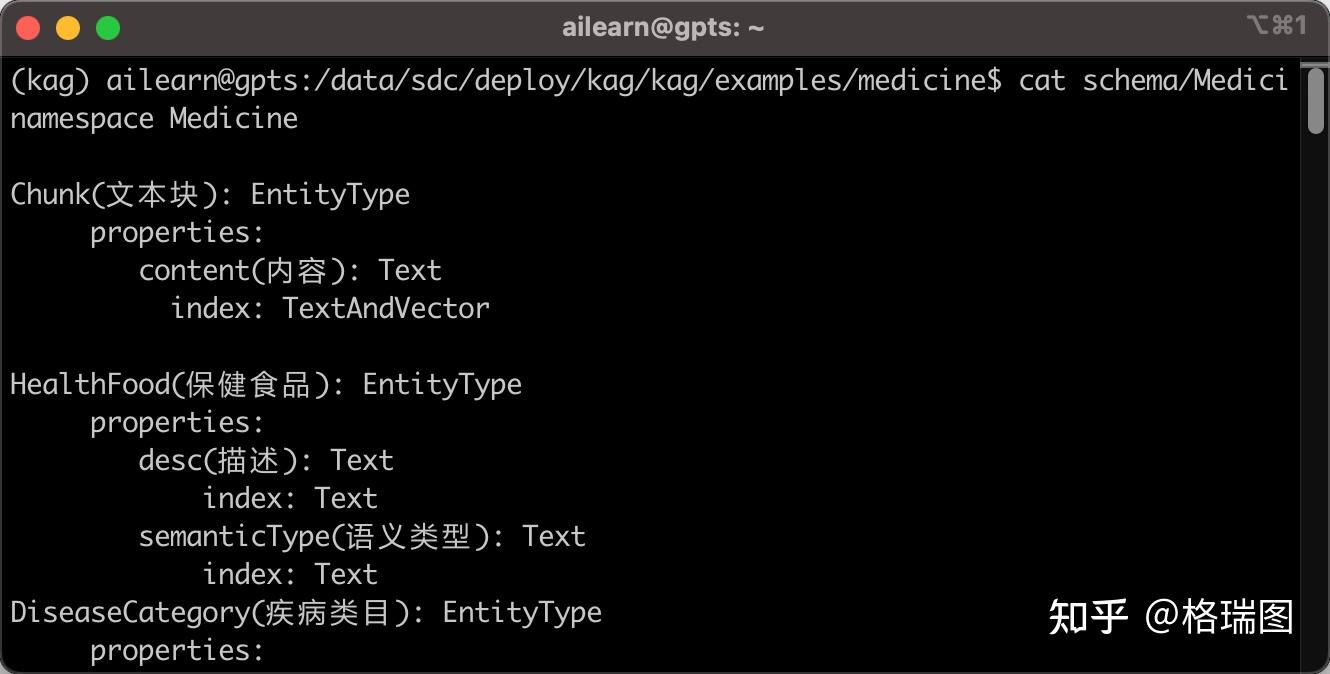
Task: Click the yellow minimize traffic light
Action: pyautogui.click(x=68, y=27)
